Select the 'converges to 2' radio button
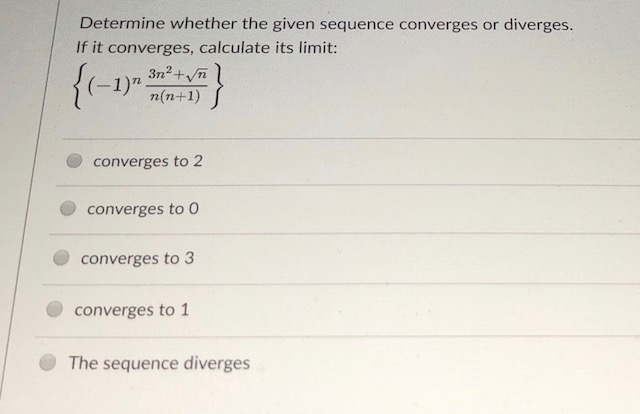 pos(74,160)
